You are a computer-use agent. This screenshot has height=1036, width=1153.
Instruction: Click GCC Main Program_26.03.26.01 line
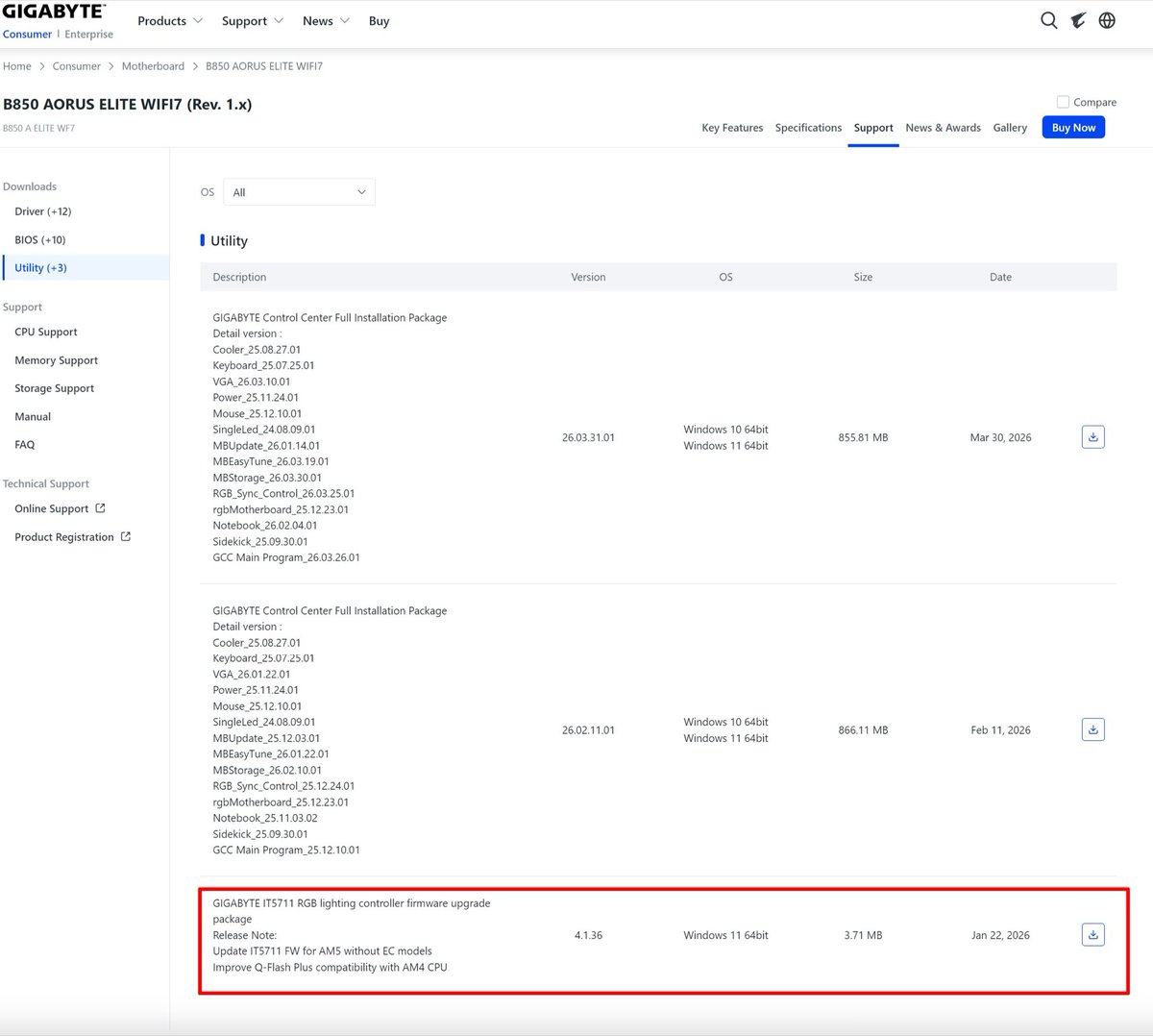(x=286, y=557)
